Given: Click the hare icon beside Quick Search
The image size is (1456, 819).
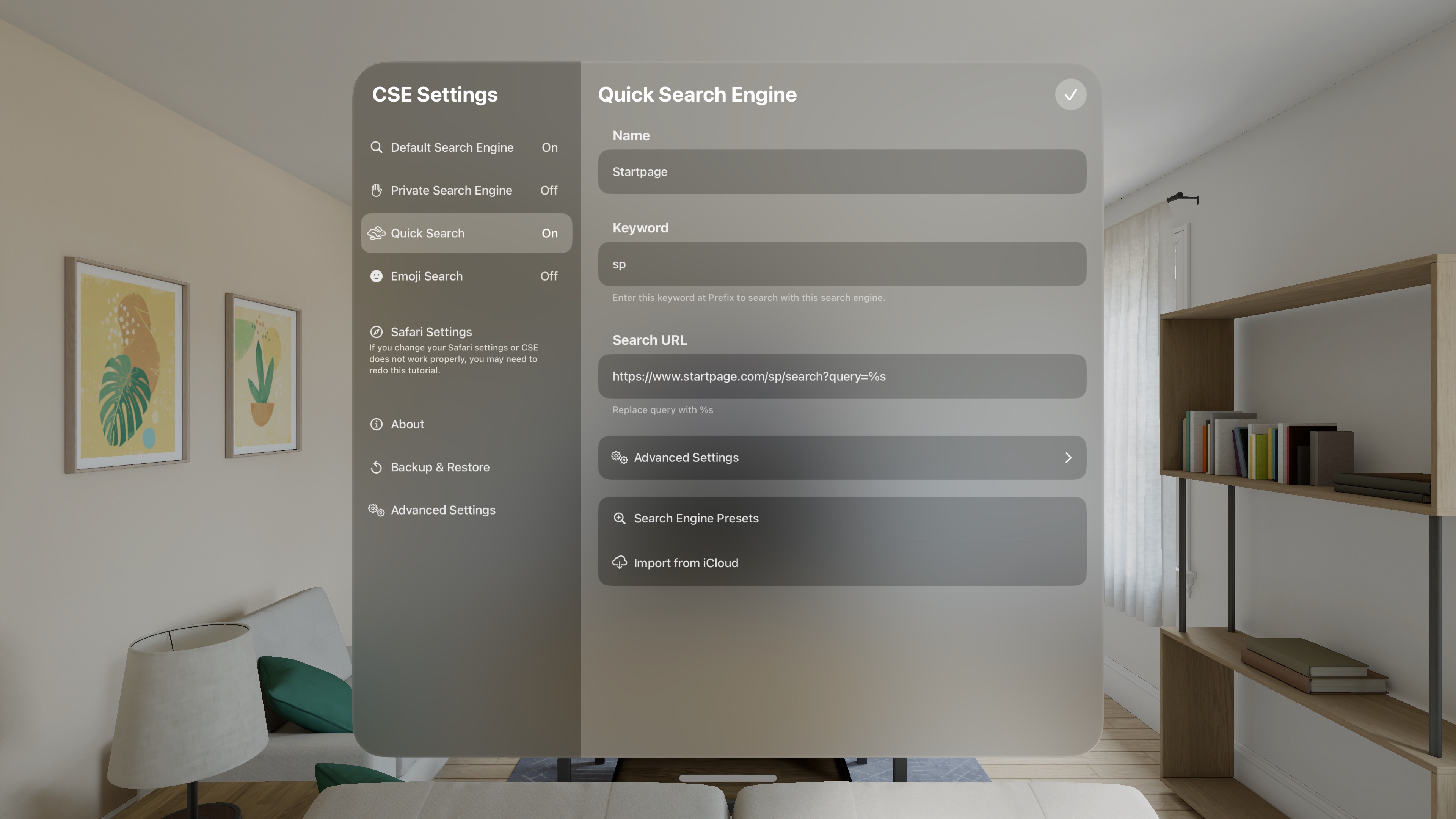Looking at the screenshot, I should pyautogui.click(x=376, y=234).
